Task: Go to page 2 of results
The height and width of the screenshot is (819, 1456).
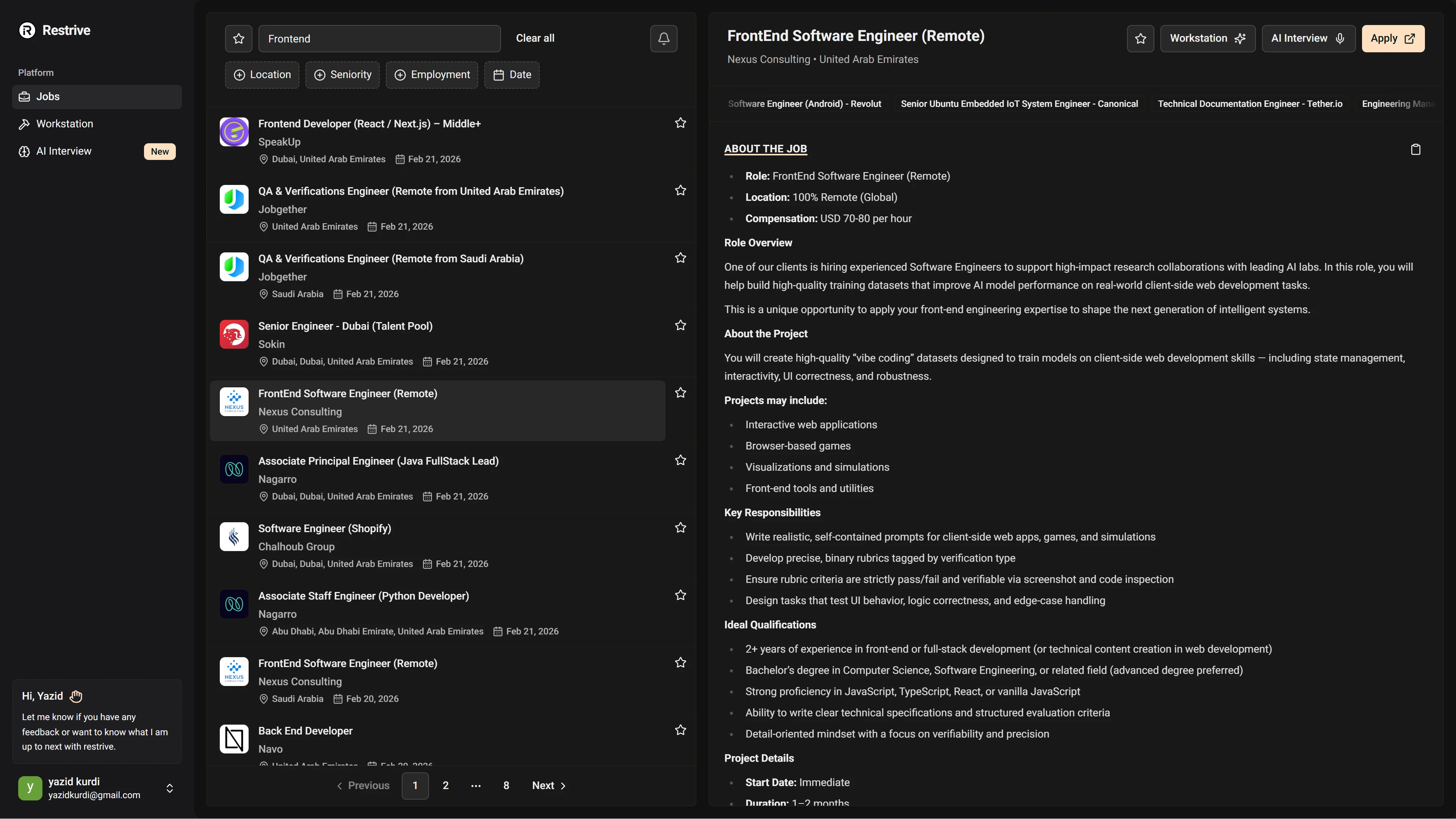Action: tap(445, 786)
